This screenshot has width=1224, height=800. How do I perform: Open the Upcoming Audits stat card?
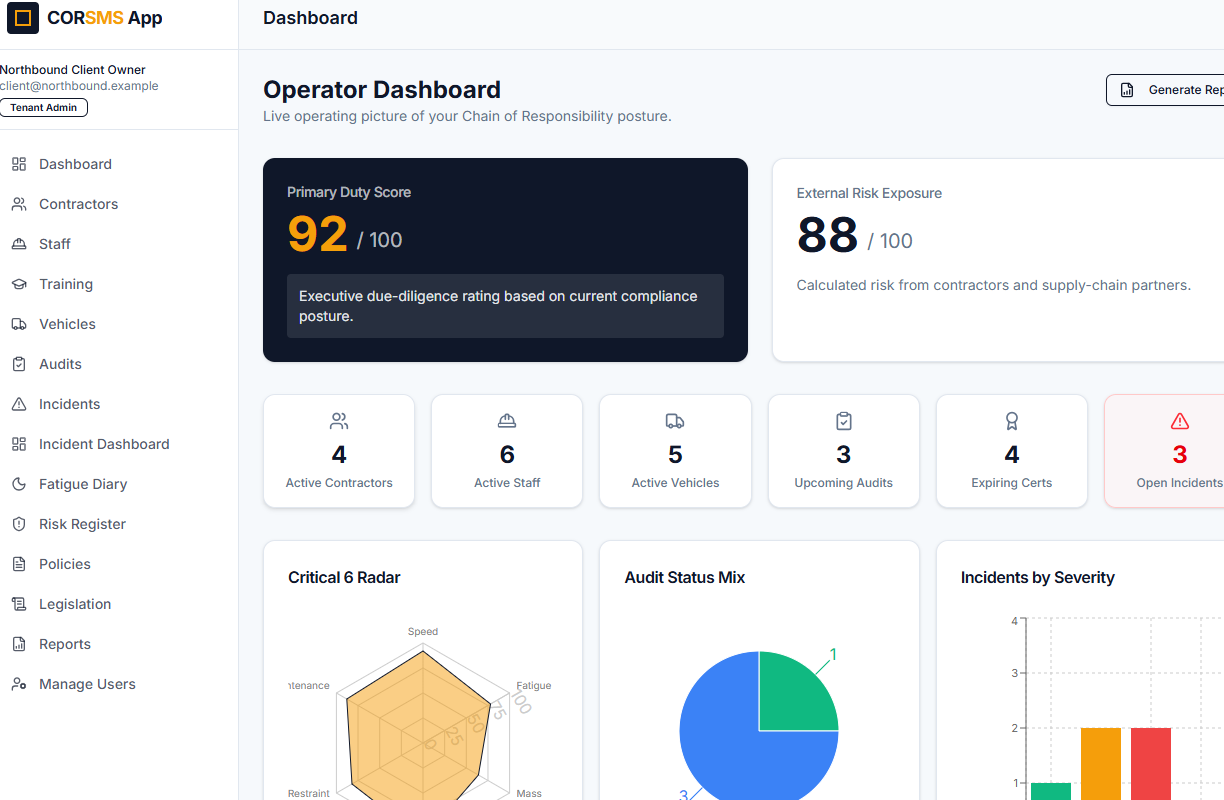tap(844, 451)
